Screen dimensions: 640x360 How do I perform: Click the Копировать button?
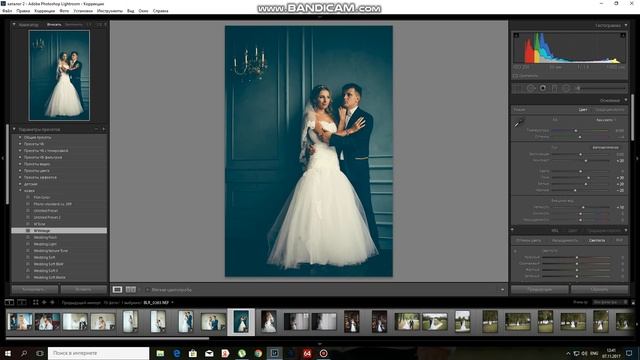(x=34, y=289)
